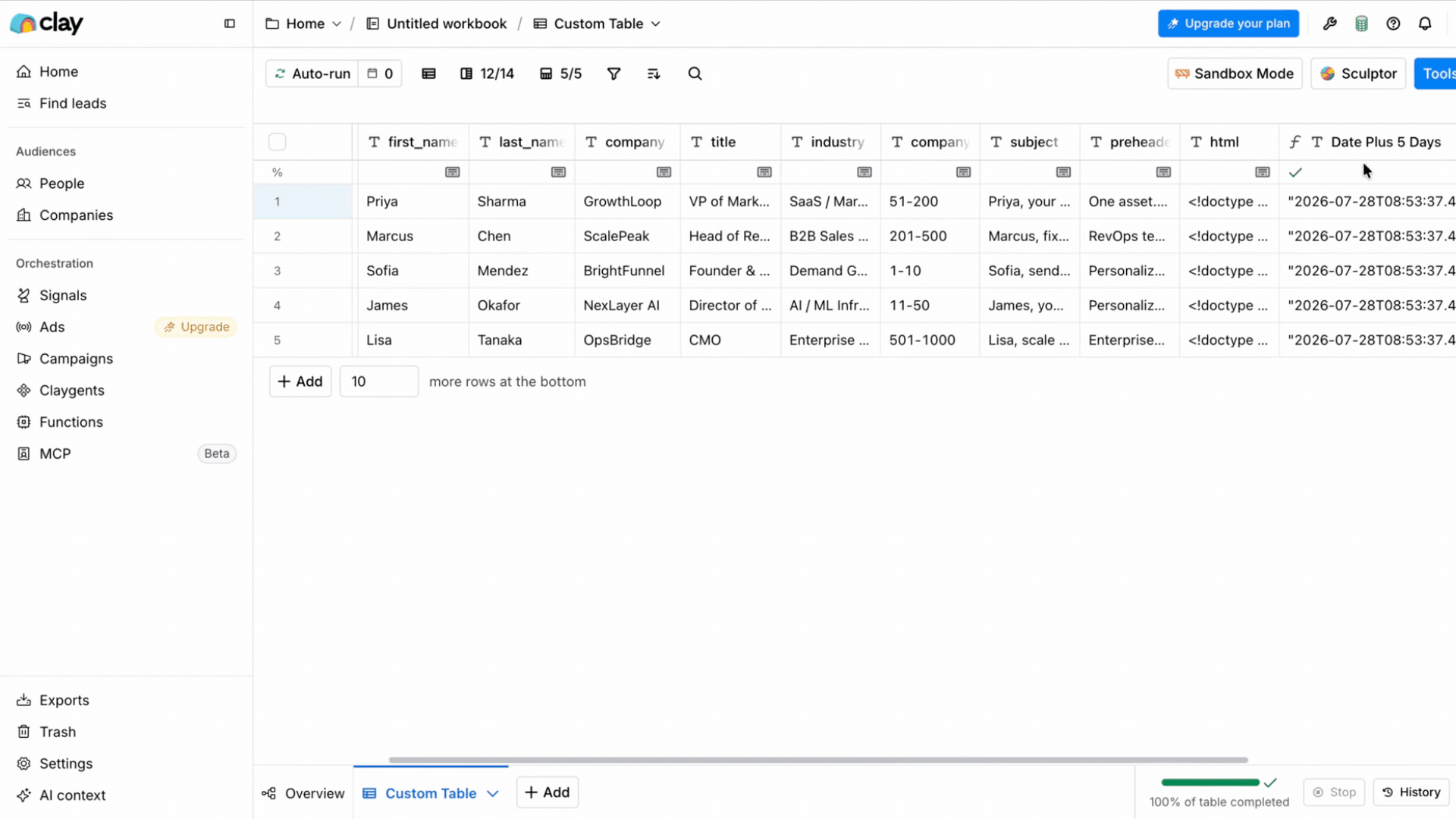
Task: Click the Stop button
Action: pos(1335,792)
